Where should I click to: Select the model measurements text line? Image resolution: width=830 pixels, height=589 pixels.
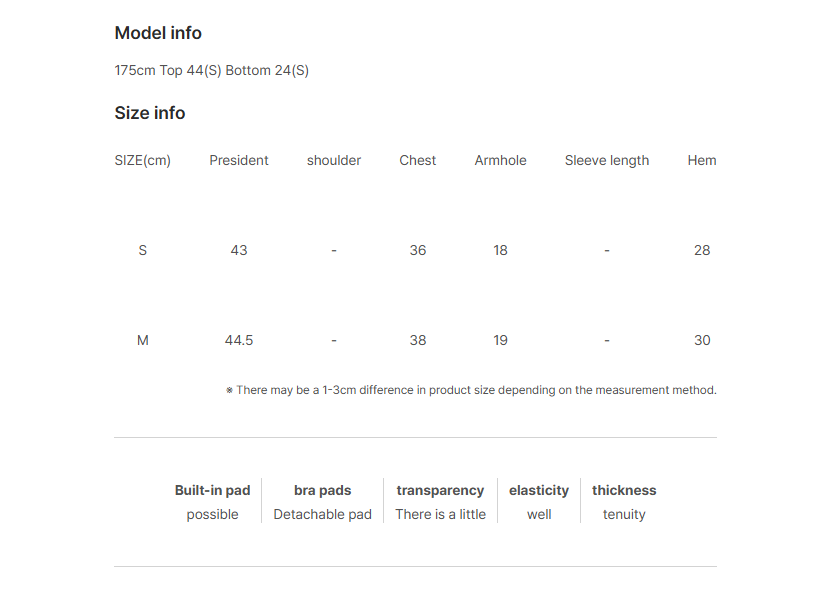[212, 70]
